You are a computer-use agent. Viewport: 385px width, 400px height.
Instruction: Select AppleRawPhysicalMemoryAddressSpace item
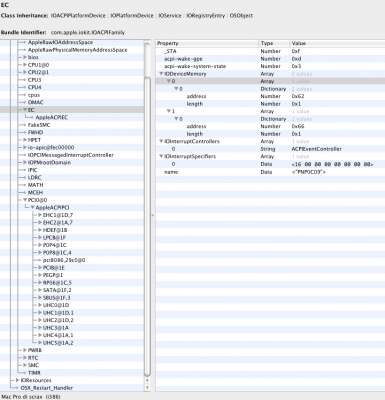pos(77,50)
